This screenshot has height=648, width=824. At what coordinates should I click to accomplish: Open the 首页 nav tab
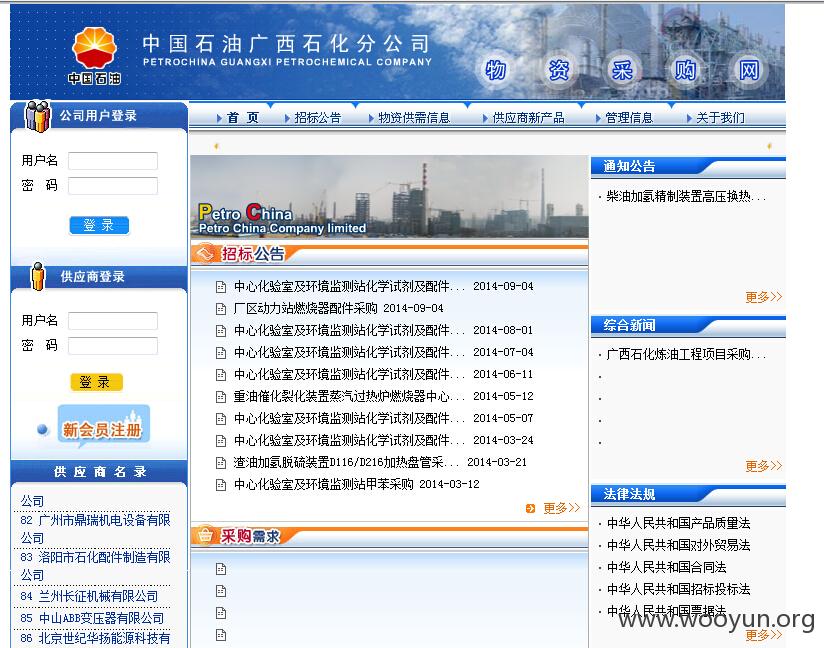tap(243, 118)
